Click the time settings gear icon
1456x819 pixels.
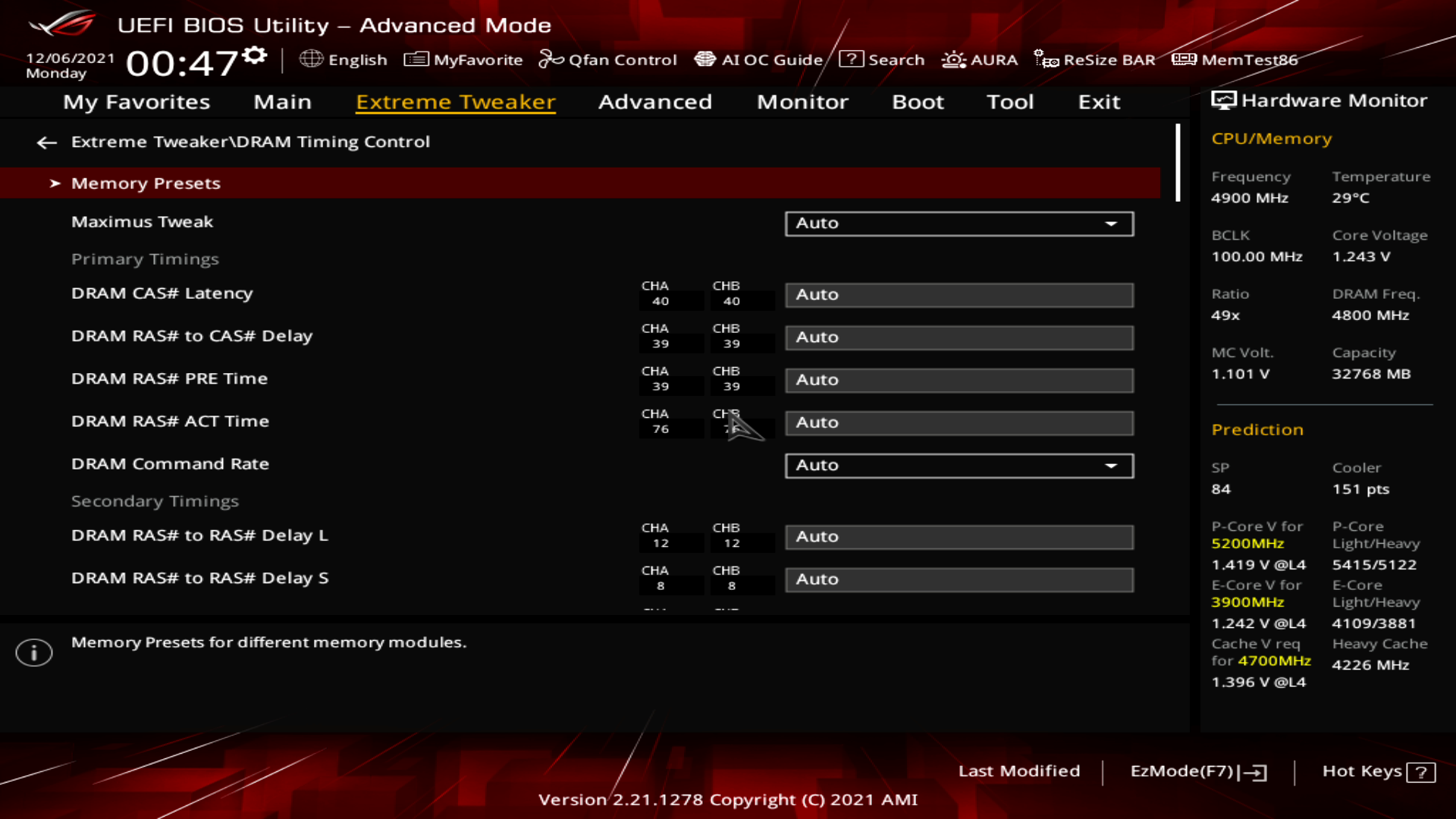256,55
